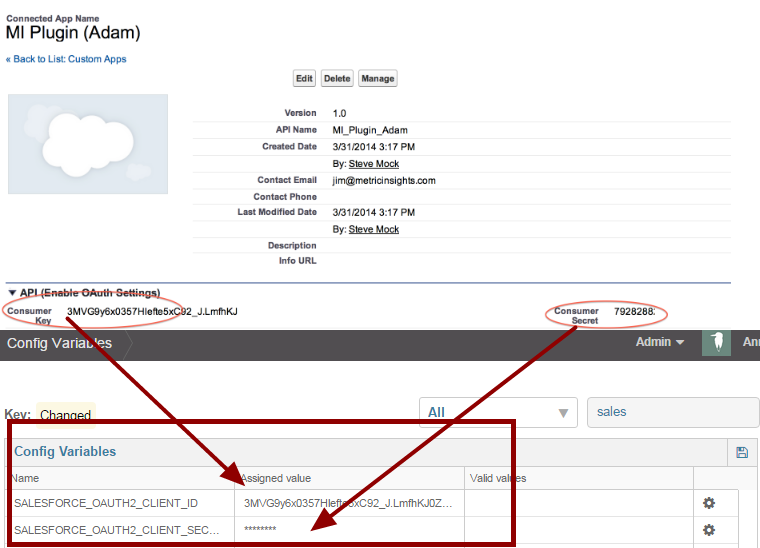Go back to List: Custom Apps

tap(66, 59)
